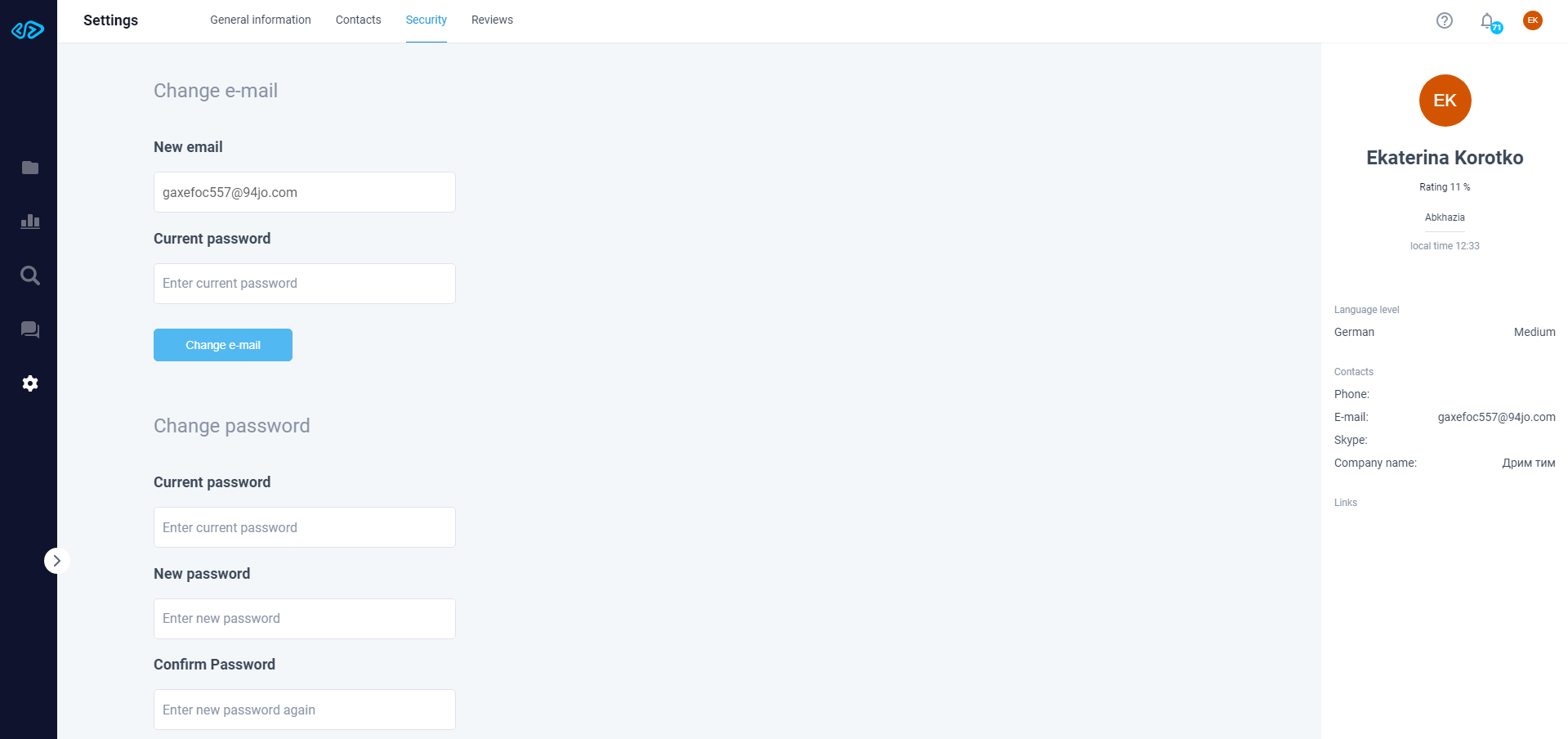Switch to Contacts tab
The width and height of the screenshot is (1568, 739).
click(x=359, y=20)
